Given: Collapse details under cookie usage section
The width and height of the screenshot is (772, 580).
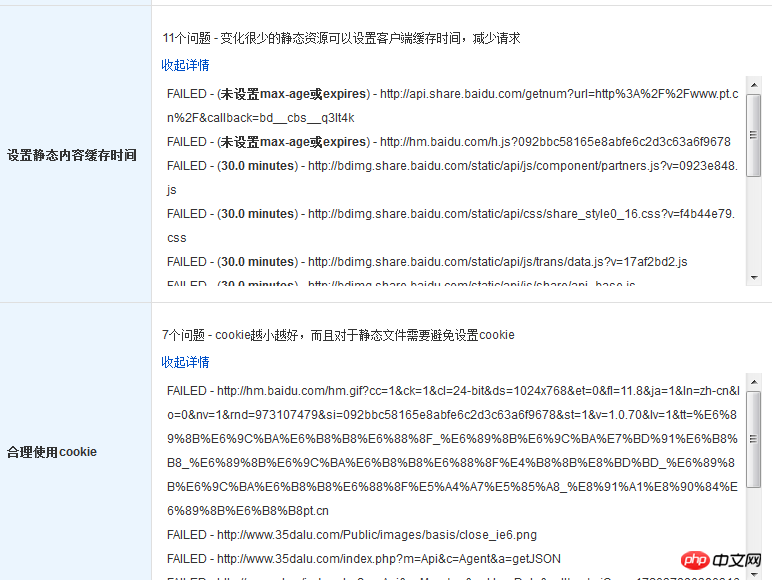Looking at the screenshot, I should pos(185,362).
